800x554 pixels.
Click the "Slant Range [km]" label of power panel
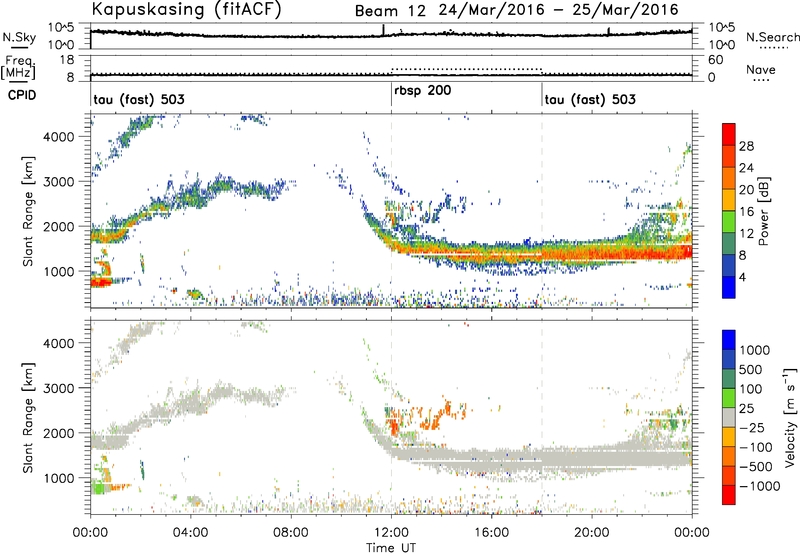28,211
